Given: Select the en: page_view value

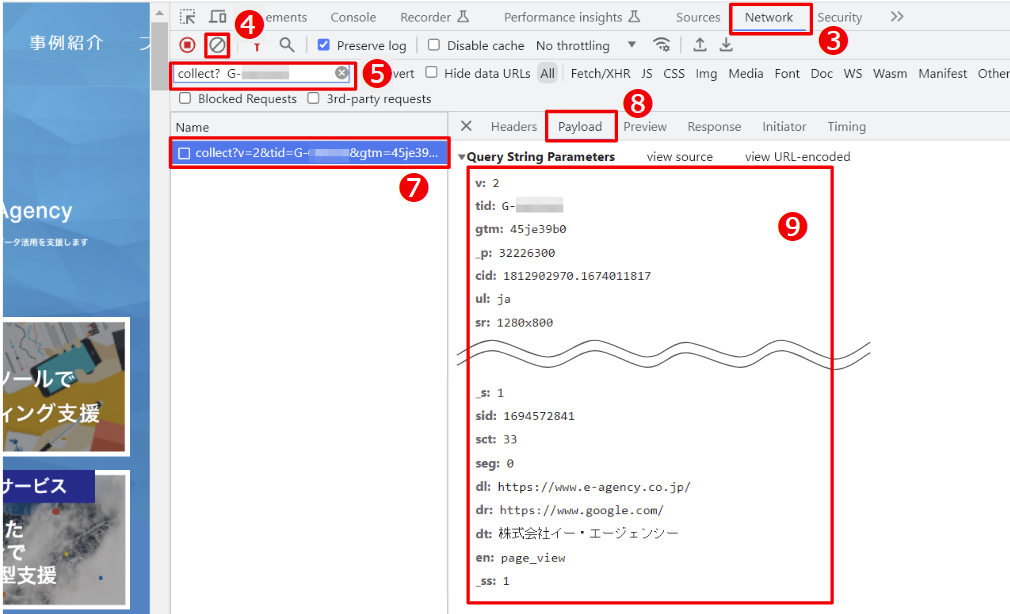Looking at the screenshot, I should point(533,558).
